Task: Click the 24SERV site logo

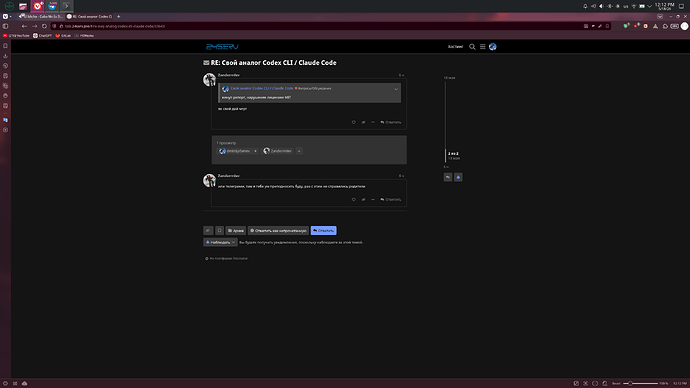Action: pos(222,47)
